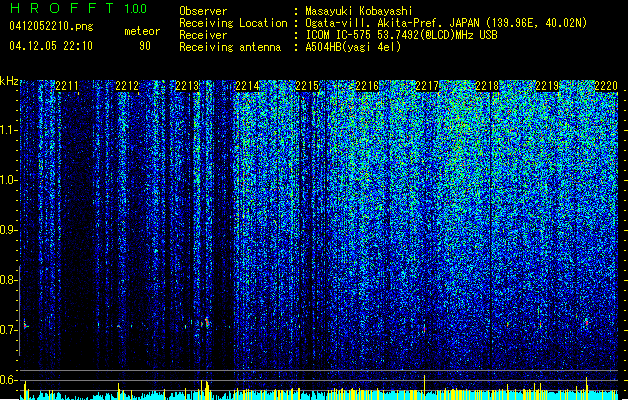
Task: Click the Receiving Location label
Action: point(233,23)
